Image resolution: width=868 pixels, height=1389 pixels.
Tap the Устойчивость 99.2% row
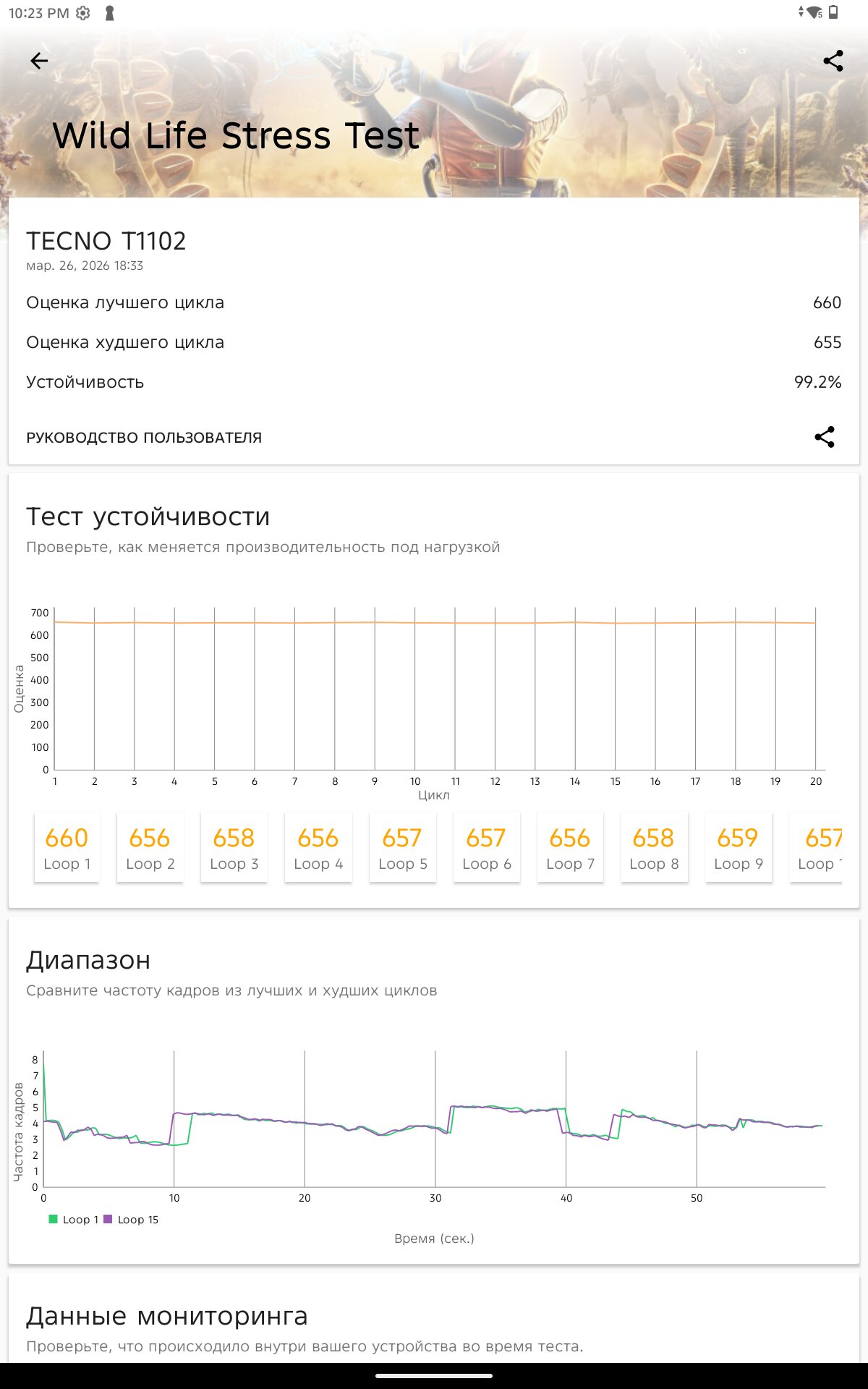point(434,382)
